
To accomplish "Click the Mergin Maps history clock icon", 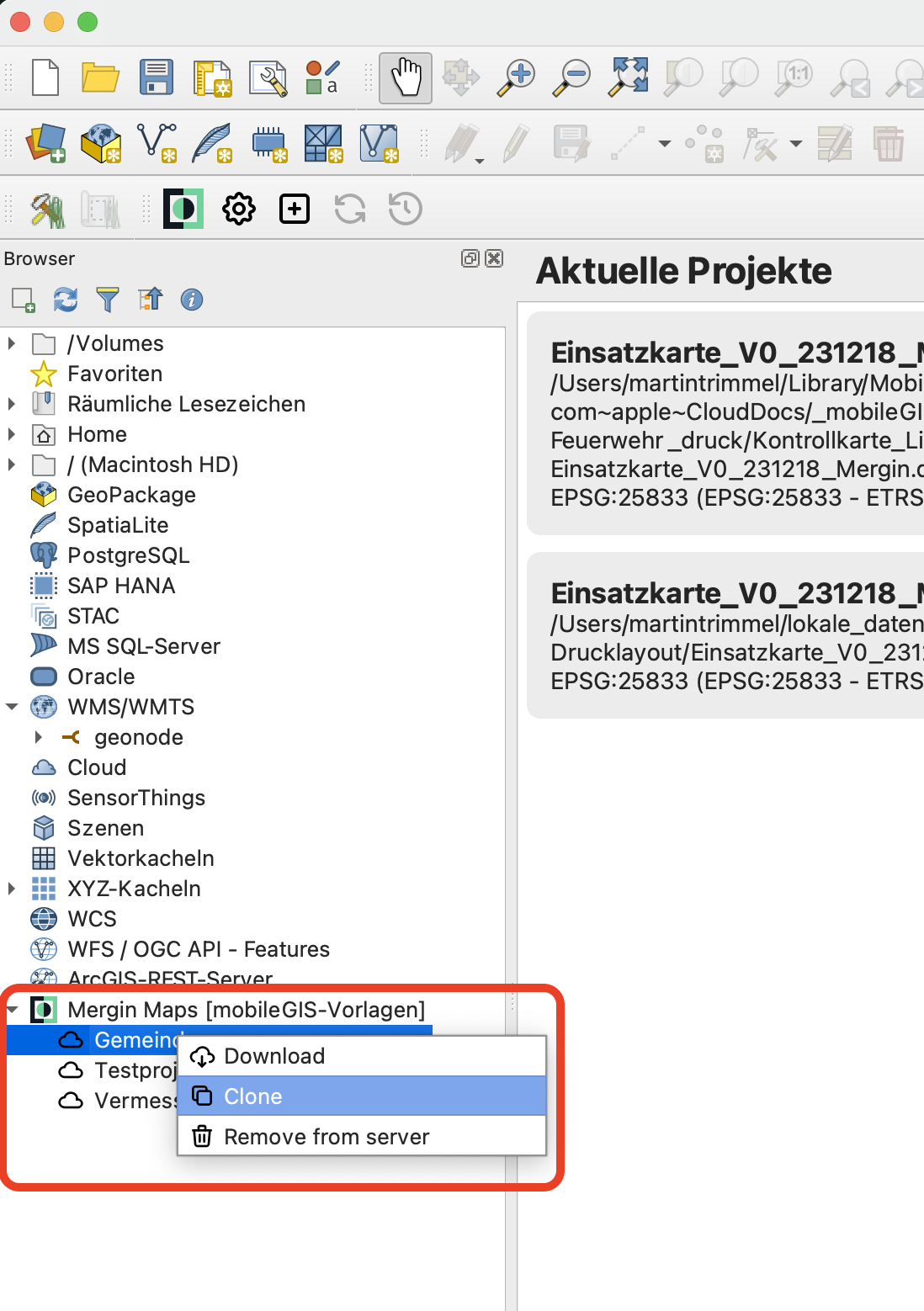I will [x=406, y=209].
